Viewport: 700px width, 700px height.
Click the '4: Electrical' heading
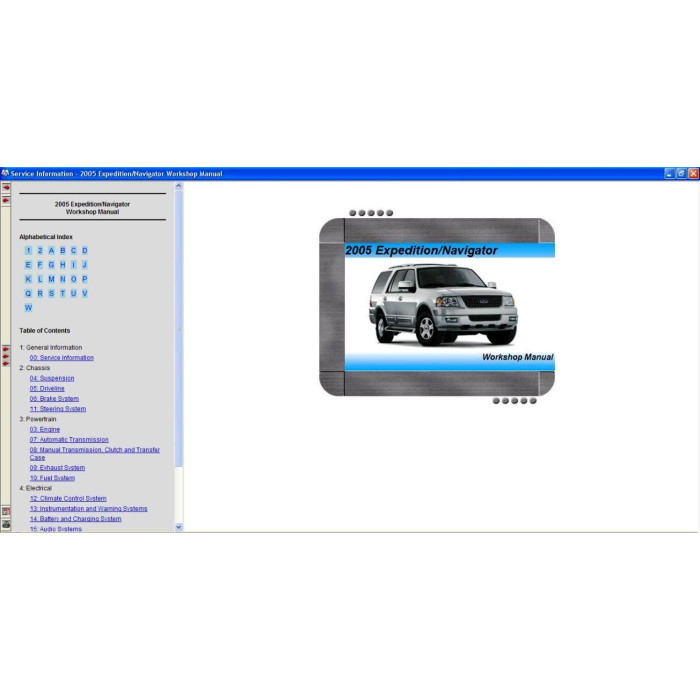[x=35, y=488]
